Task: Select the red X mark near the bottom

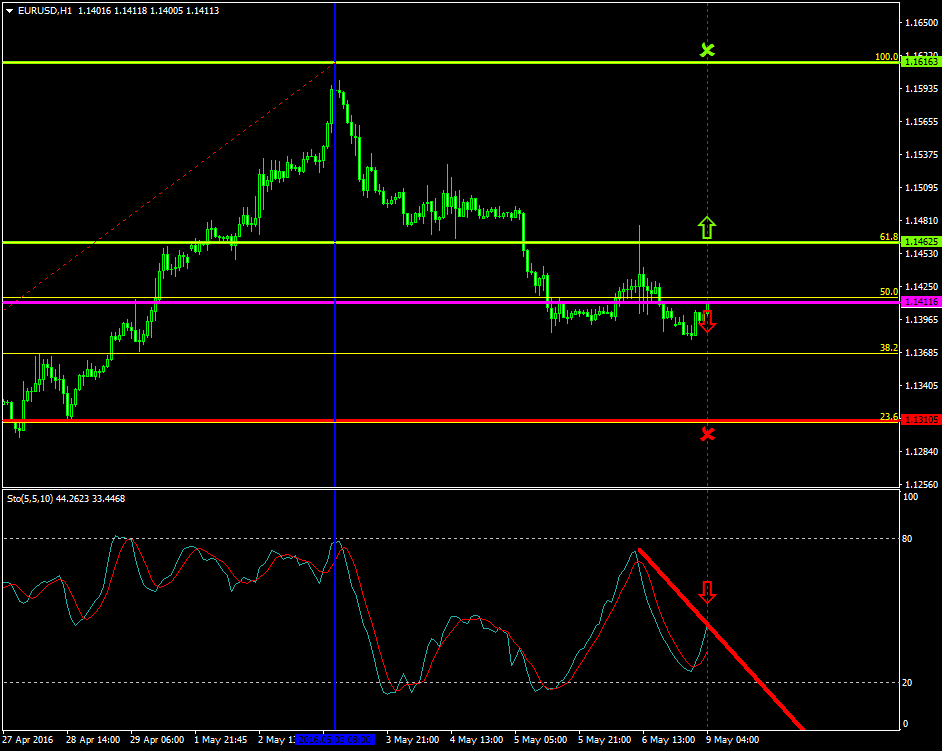Action: pyautogui.click(x=707, y=433)
